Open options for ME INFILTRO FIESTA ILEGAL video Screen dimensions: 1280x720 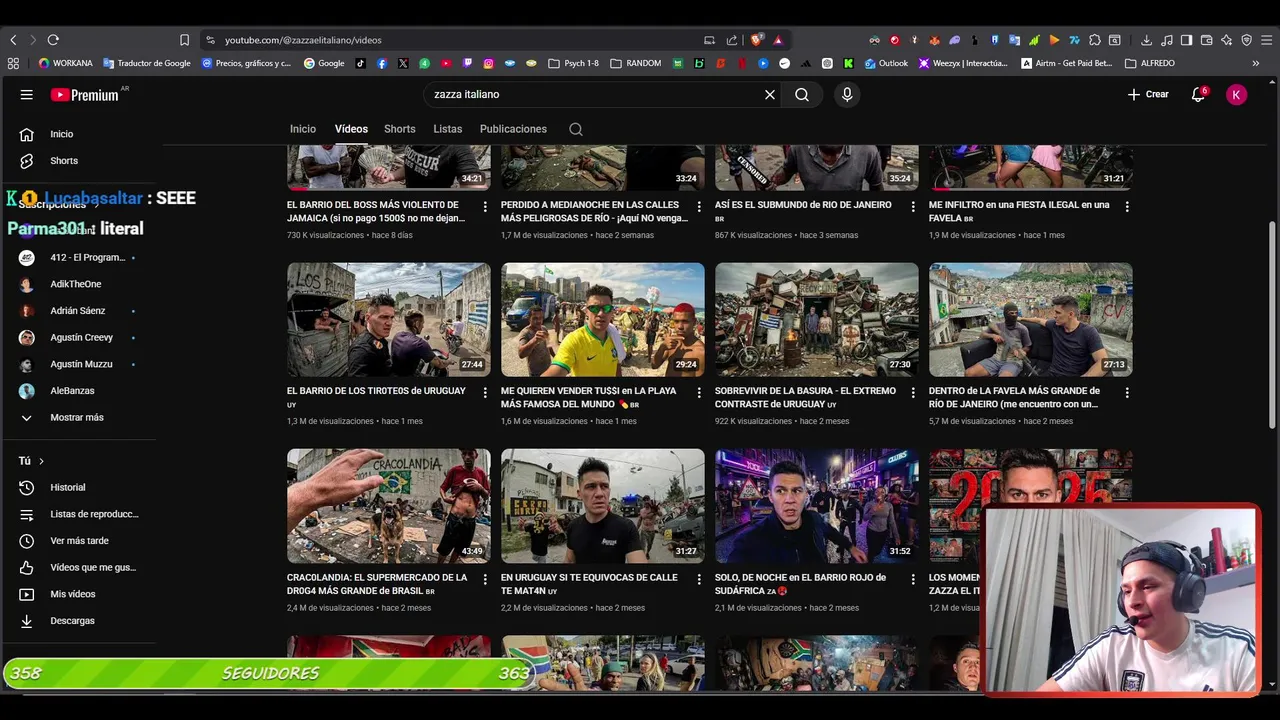click(1127, 207)
